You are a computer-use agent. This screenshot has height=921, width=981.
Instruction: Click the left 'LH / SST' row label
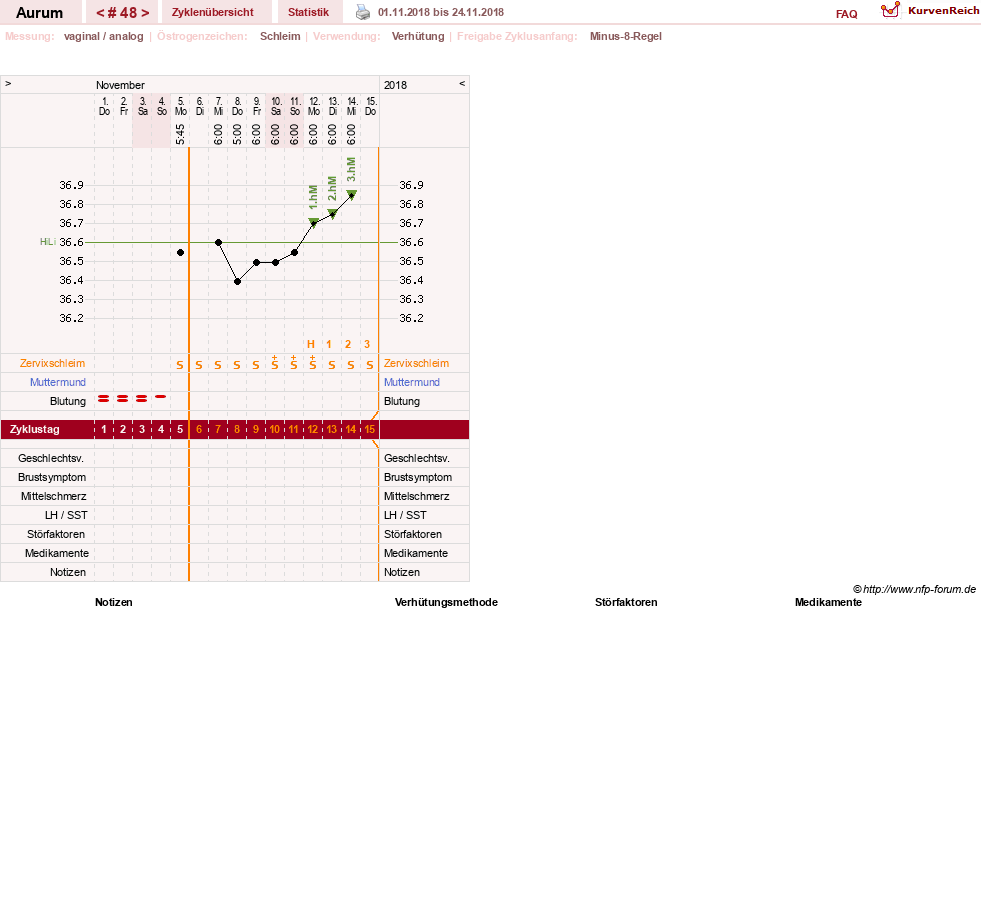click(x=66, y=515)
